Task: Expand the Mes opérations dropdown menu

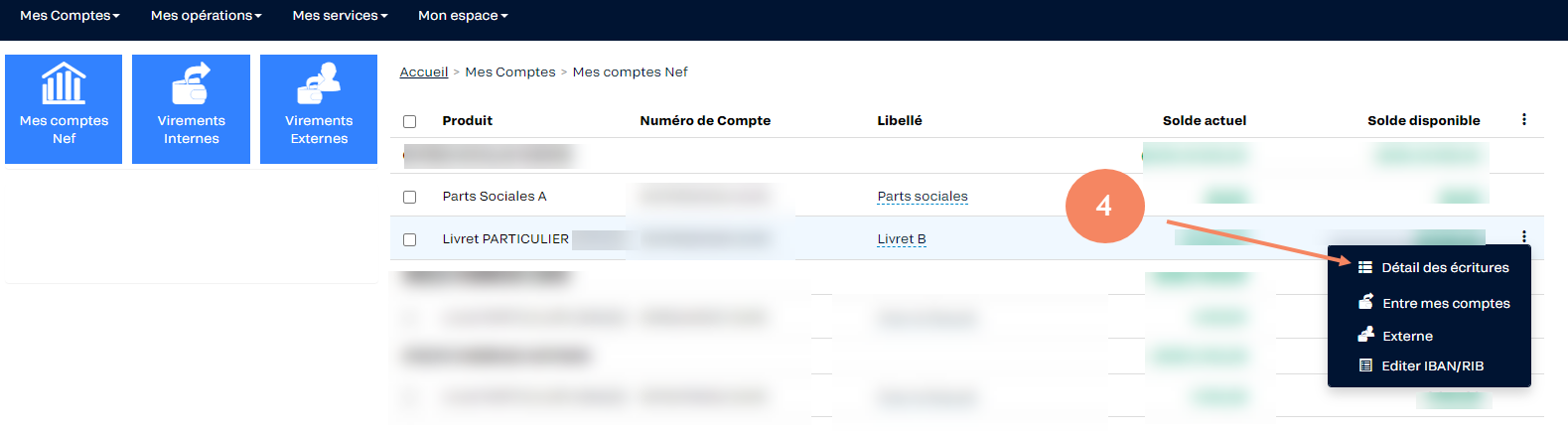Action: (207, 15)
